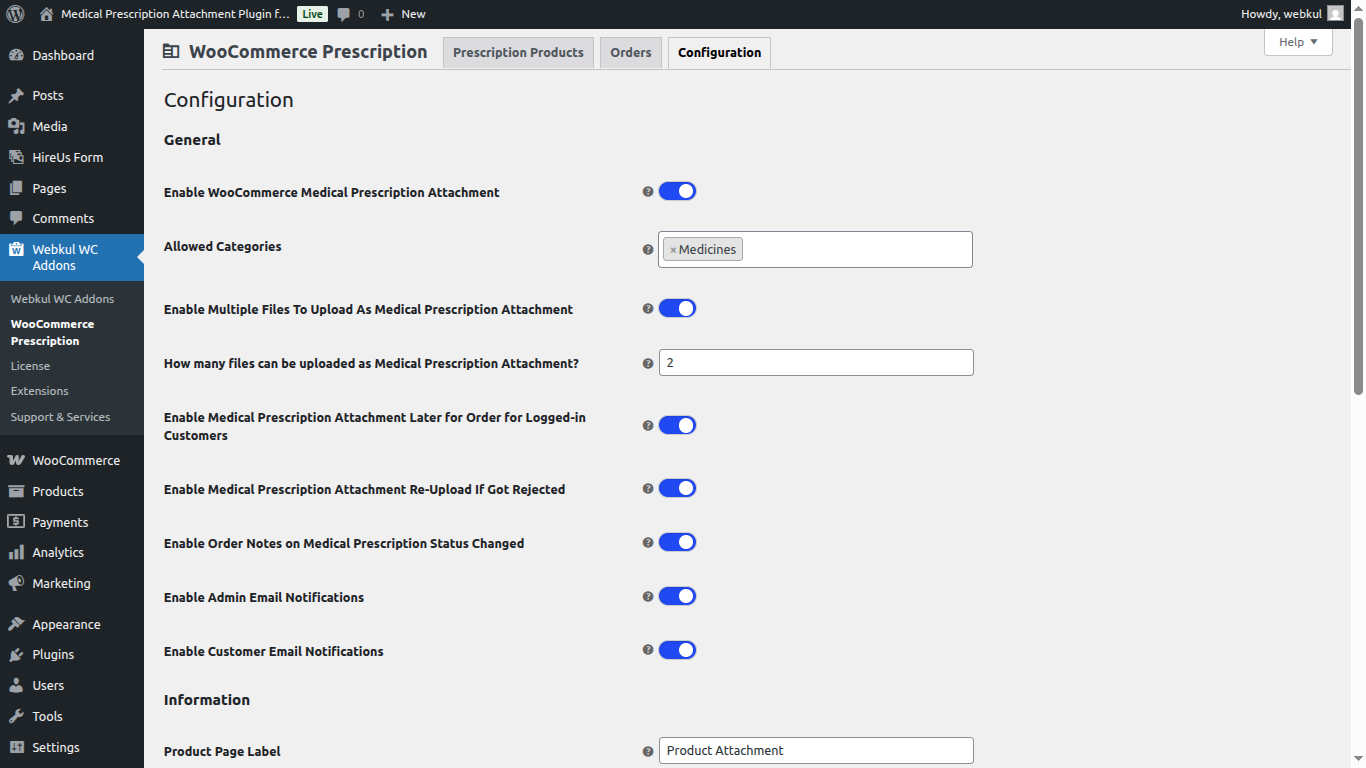Screen dimensions: 1366x768
Task: Open the Media library icon
Action: coord(15,126)
